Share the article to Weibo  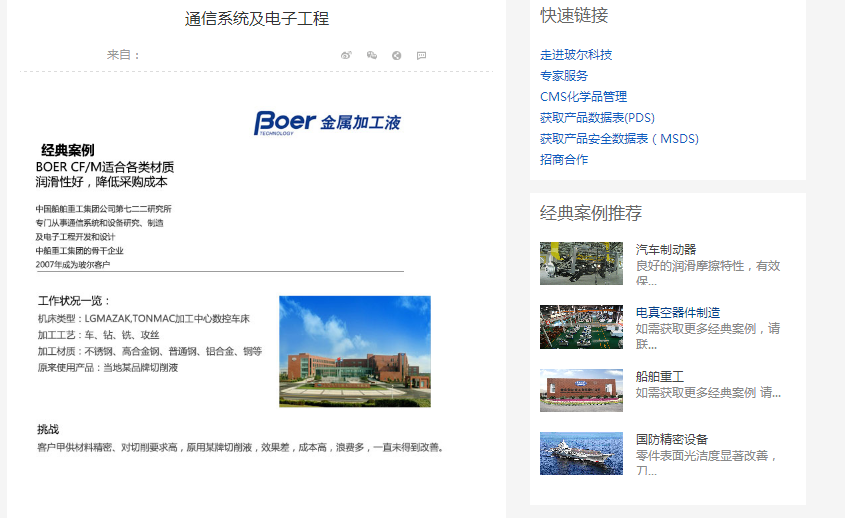click(346, 56)
